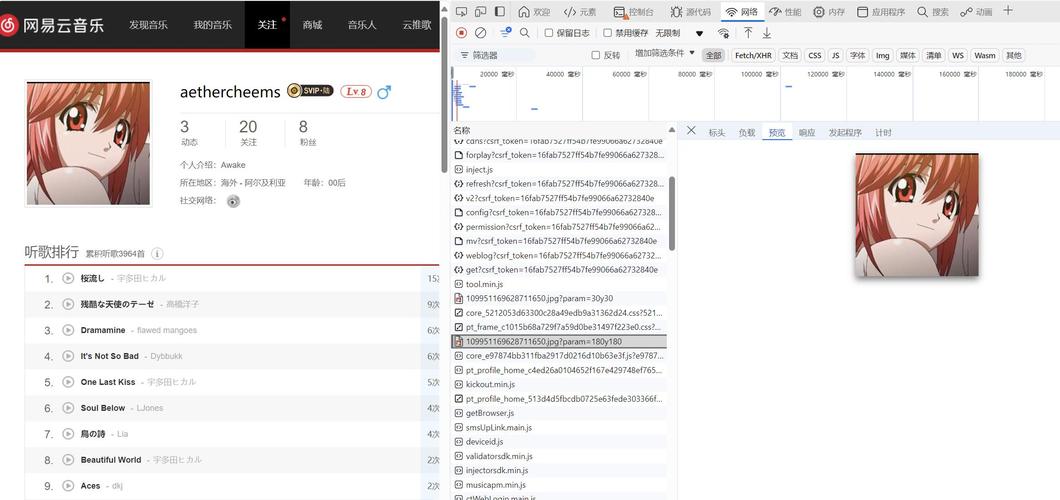
Task: Clear the network log
Action: [481, 32]
